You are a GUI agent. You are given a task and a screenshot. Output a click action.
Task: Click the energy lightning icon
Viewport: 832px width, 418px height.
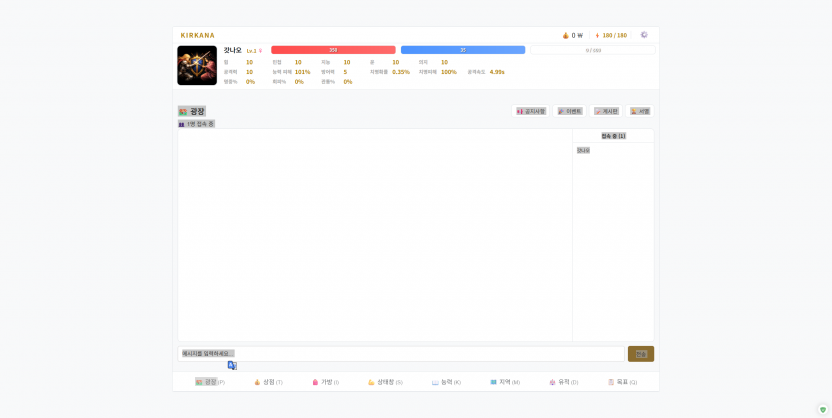pyautogui.click(x=597, y=36)
